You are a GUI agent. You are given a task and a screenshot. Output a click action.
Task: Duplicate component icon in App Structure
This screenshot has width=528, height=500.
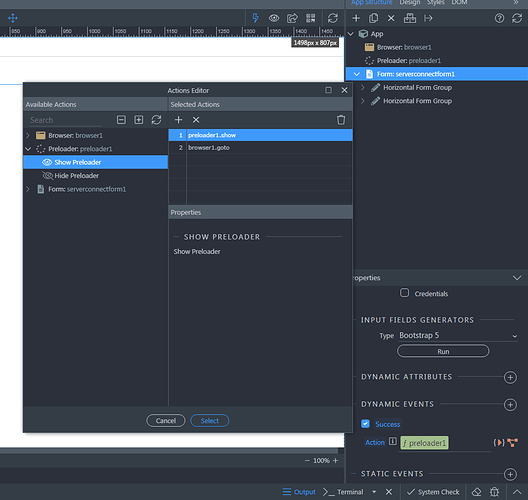(x=373, y=18)
